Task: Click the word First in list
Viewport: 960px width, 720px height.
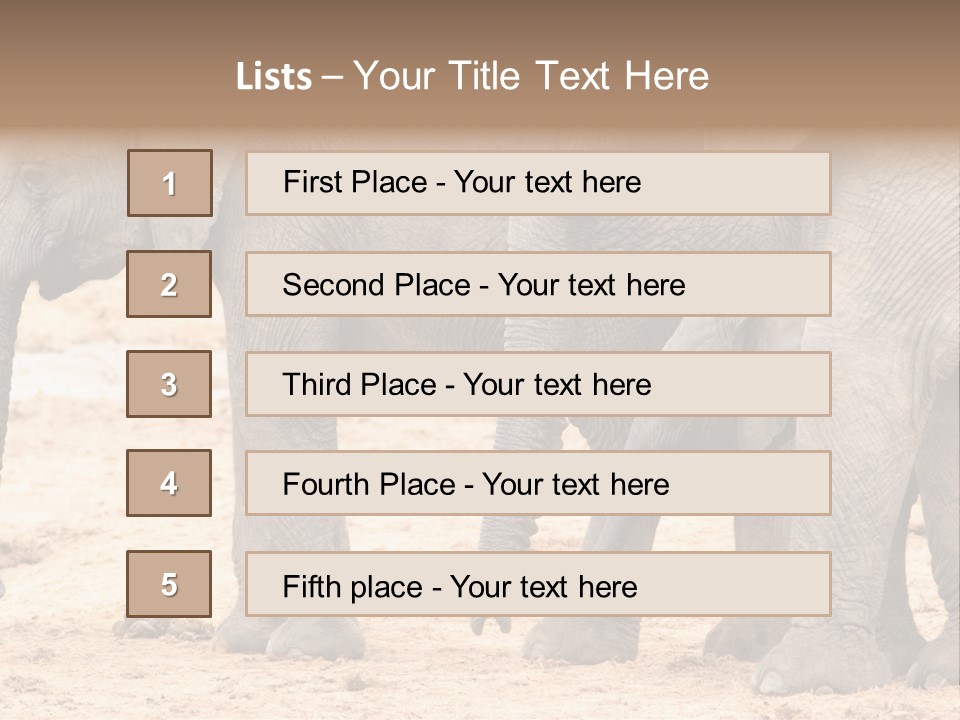Action: pos(309,182)
